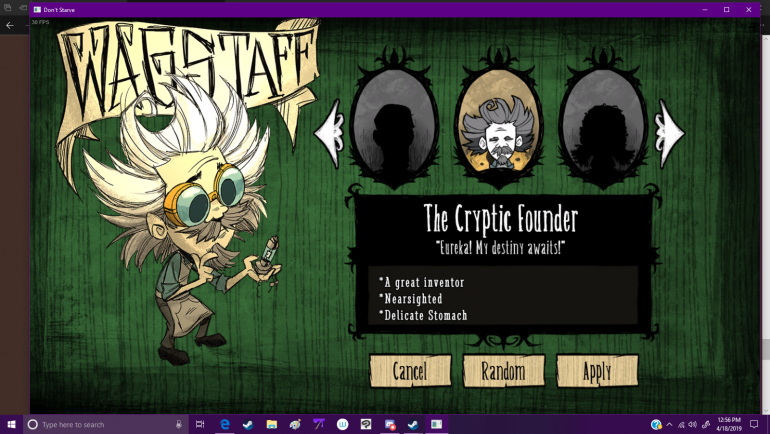Click the left arrow to show previous characters

coord(329,134)
